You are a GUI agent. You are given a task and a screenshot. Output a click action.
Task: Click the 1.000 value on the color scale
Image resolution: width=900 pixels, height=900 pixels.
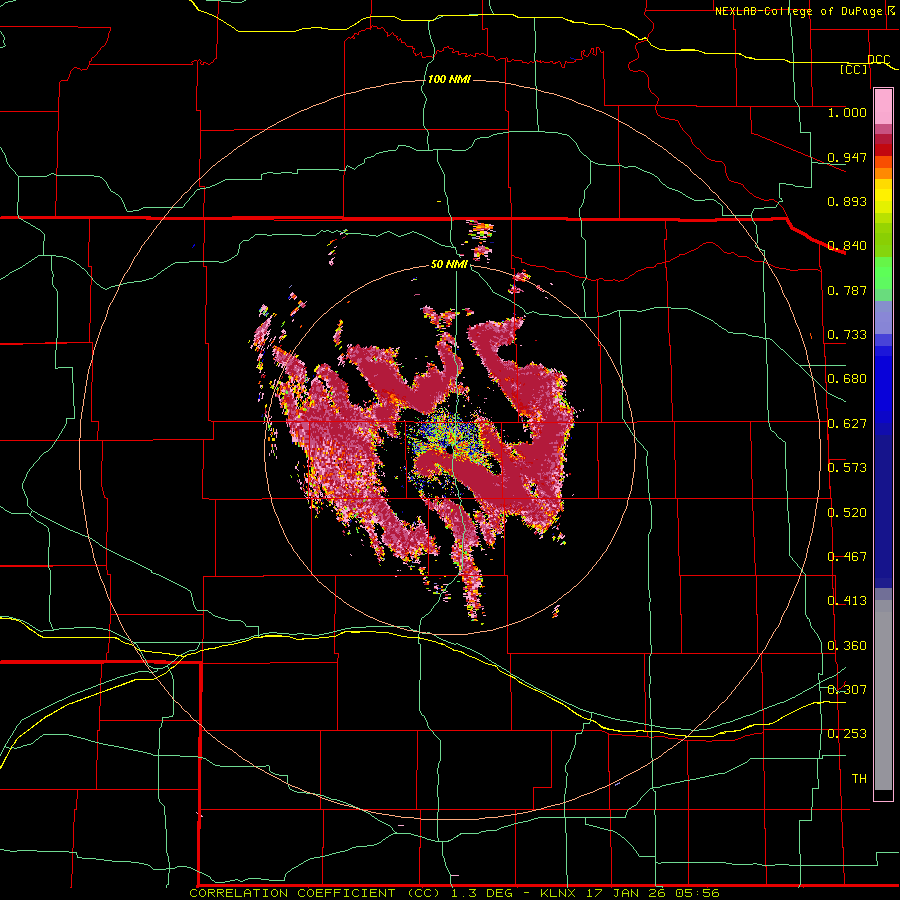point(847,112)
